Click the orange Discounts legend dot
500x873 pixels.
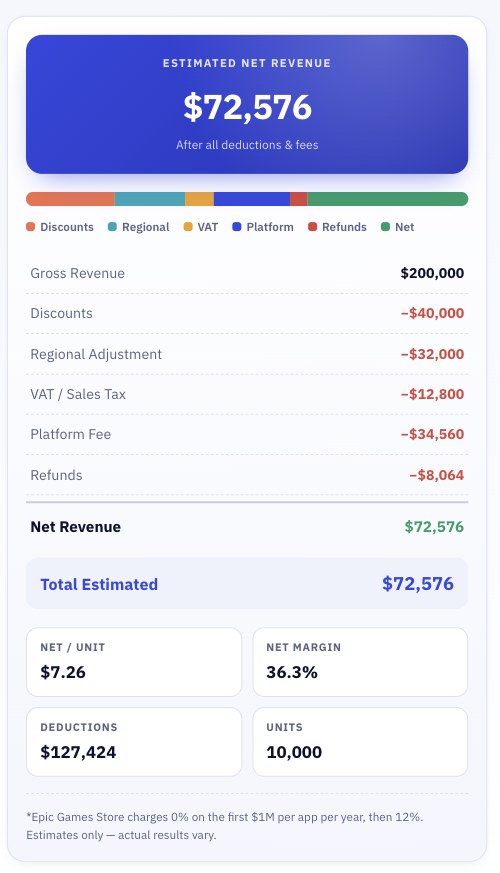click(x=31, y=227)
